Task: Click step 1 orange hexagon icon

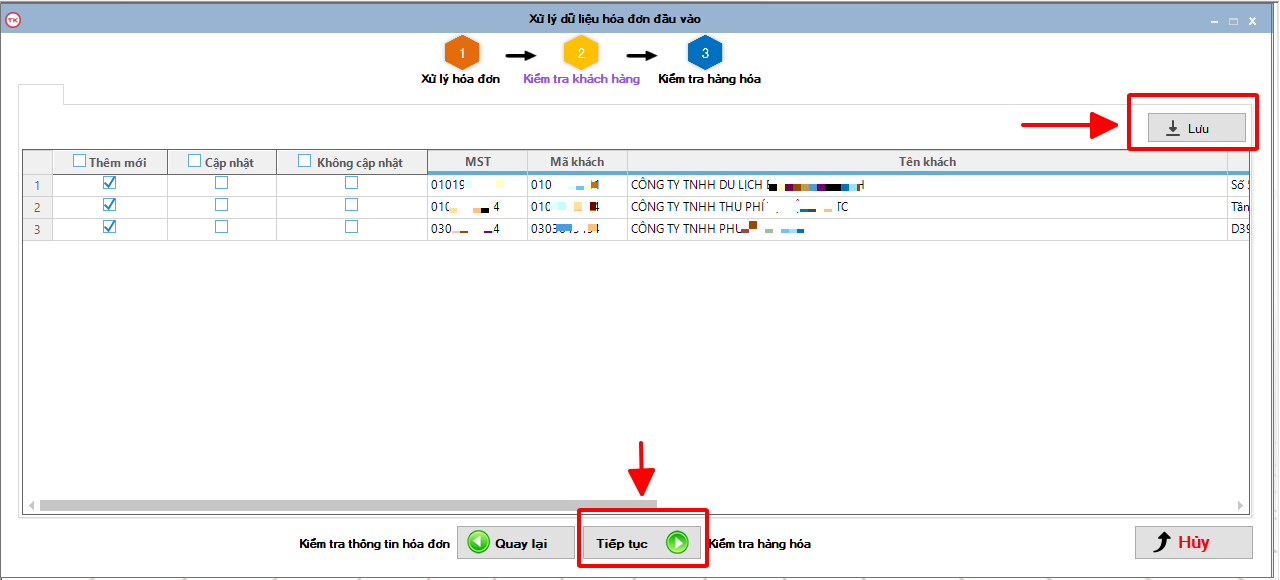Action: click(461, 53)
